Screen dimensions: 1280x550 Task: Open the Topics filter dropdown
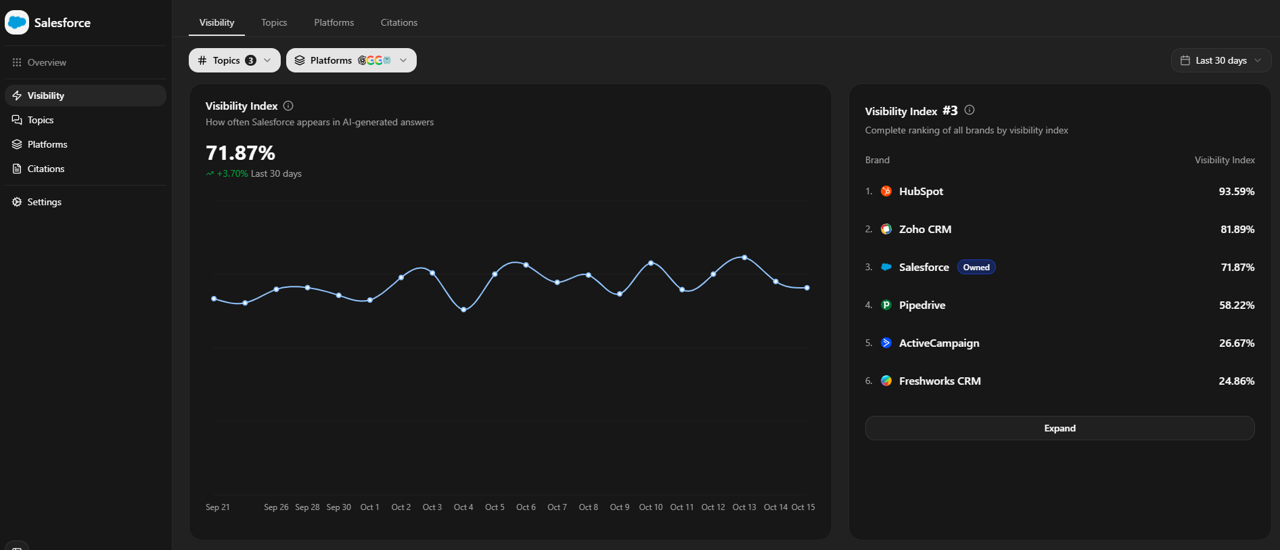point(234,60)
